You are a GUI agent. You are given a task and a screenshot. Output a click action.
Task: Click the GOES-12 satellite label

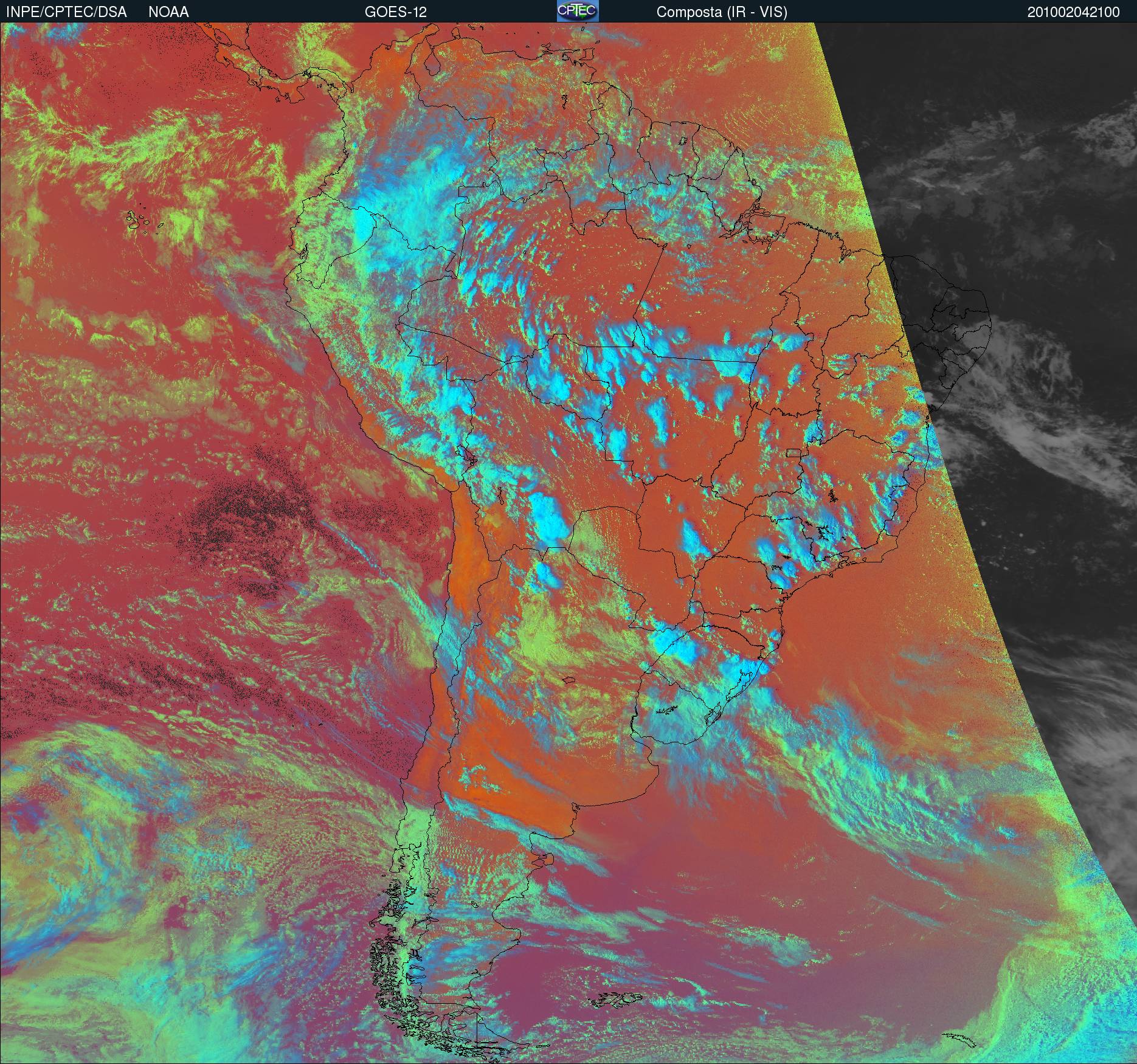point(396,12)
